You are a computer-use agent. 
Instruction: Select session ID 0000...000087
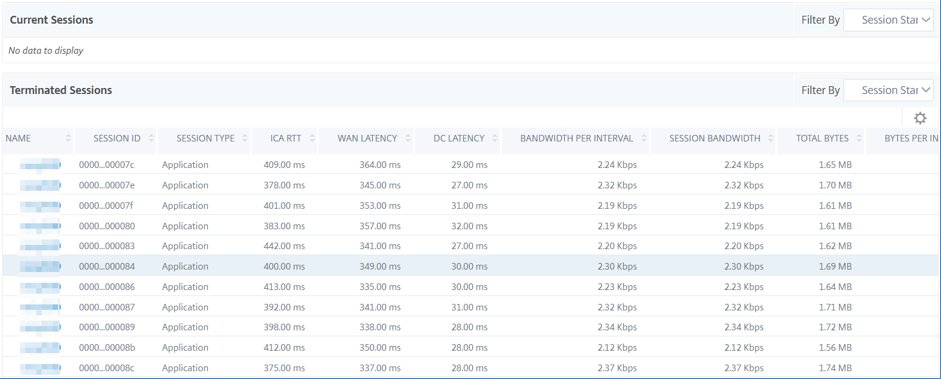point(107,307)
